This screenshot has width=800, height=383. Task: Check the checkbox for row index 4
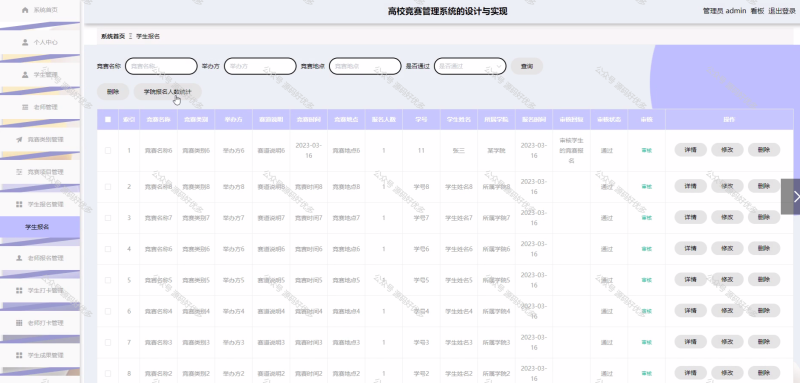point(108,249)
